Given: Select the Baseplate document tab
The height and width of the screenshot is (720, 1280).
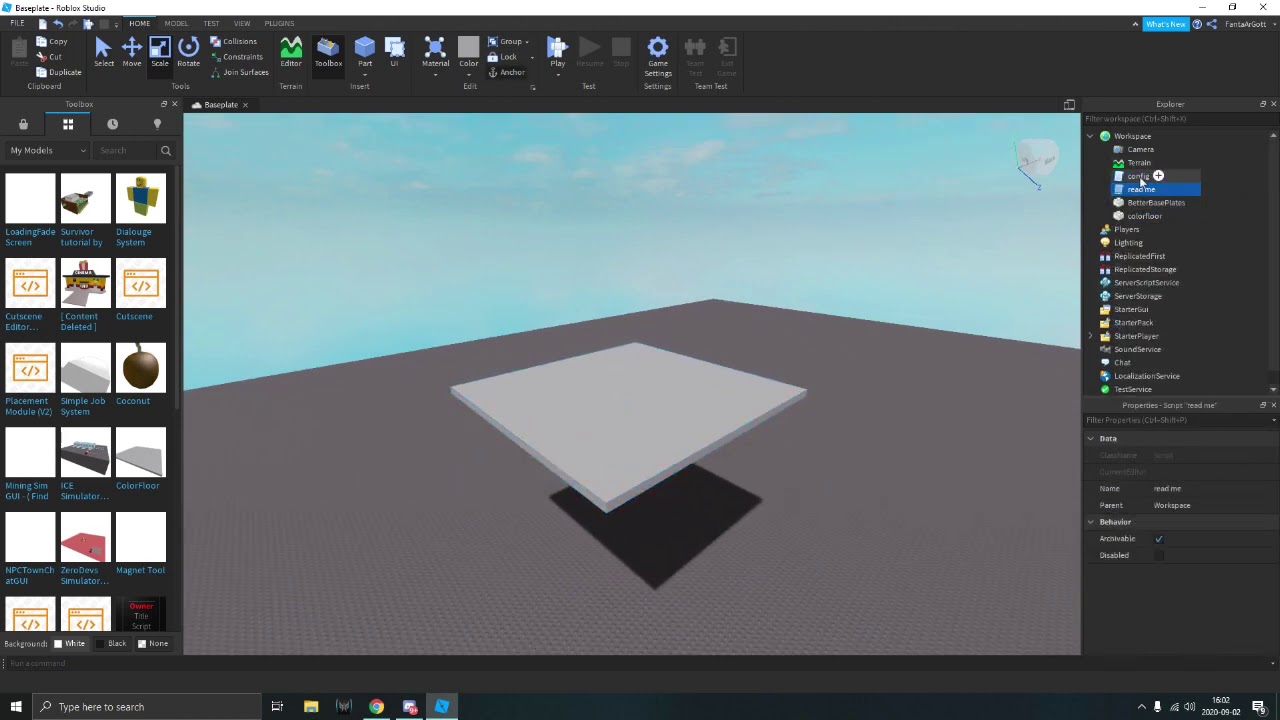Looking at the screenshot, I should click(x=220, y=105).
